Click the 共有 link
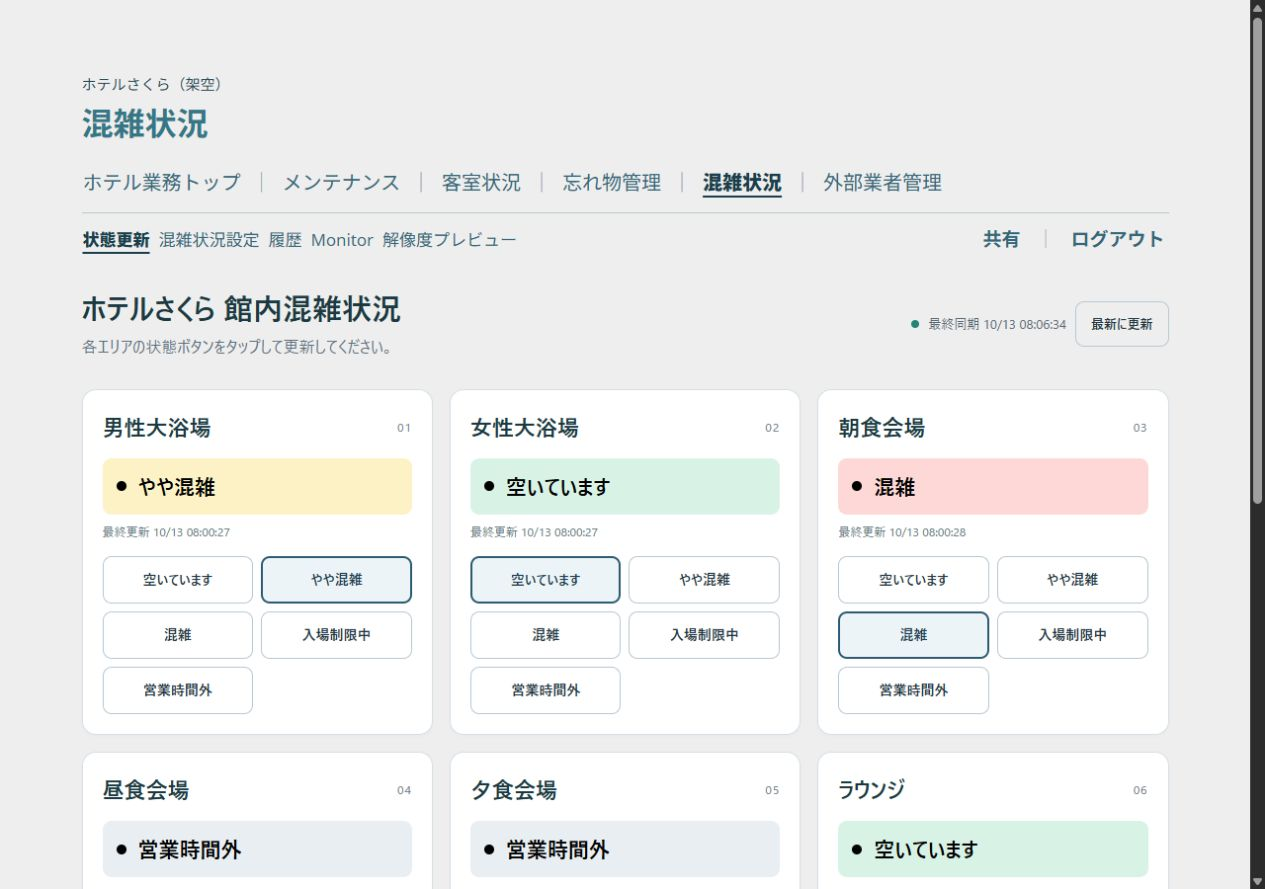This screenshot has height=889, width=1265. 1001,239
